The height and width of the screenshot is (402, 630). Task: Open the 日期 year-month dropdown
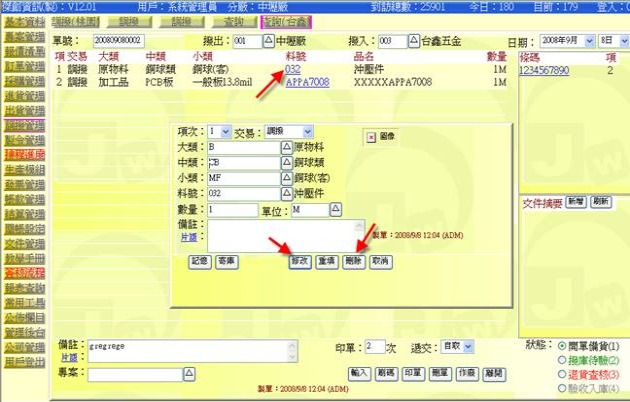[588, 43]
